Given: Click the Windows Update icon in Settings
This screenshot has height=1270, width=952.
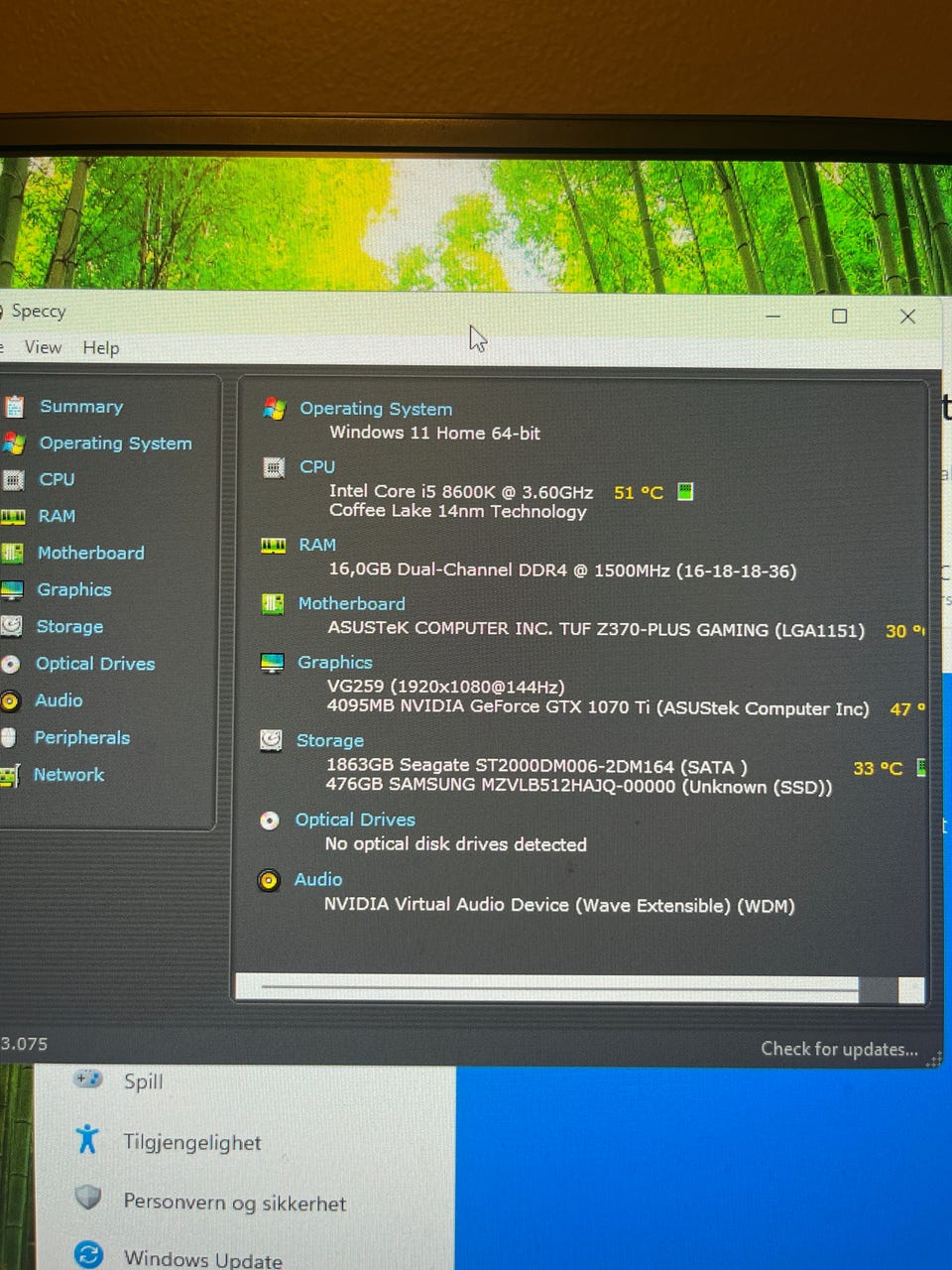Looking at the screenshot, I should (88, 1255).
